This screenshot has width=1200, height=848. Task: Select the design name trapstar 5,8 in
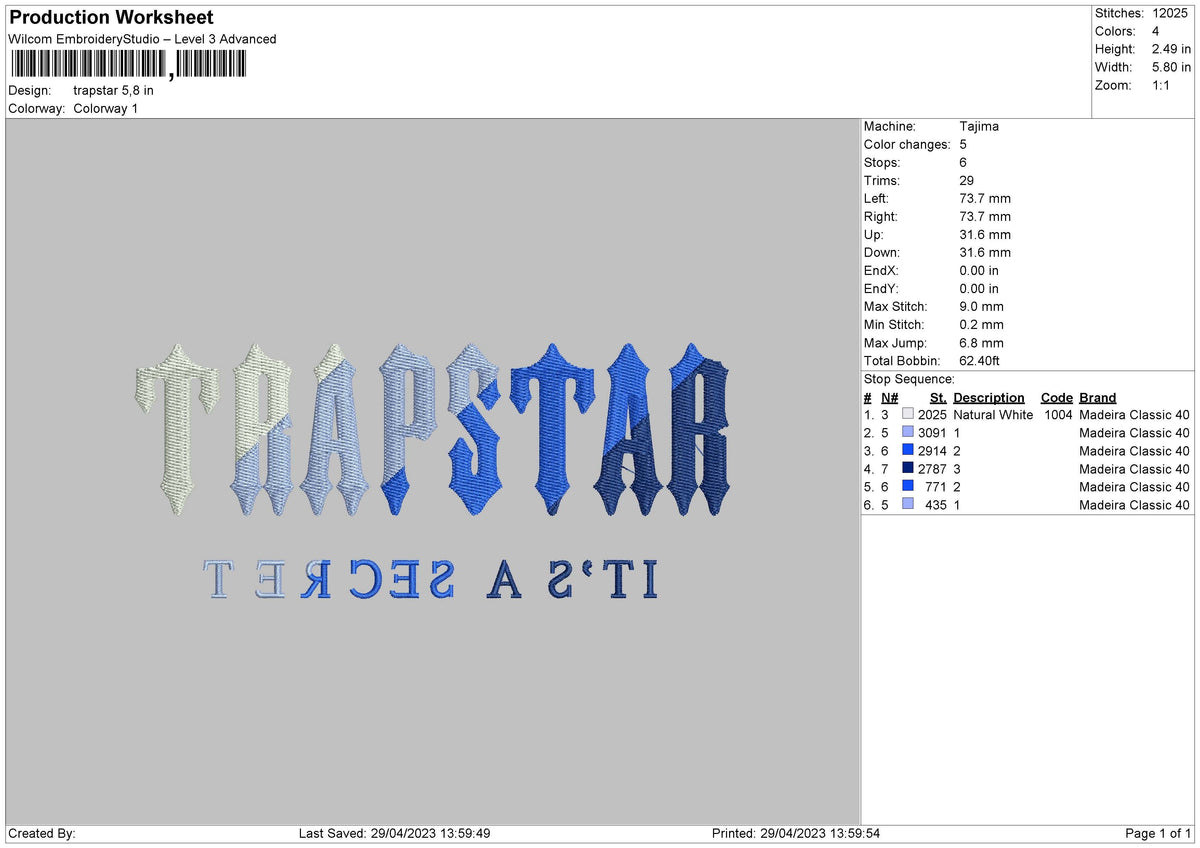(x=114, y=89)
